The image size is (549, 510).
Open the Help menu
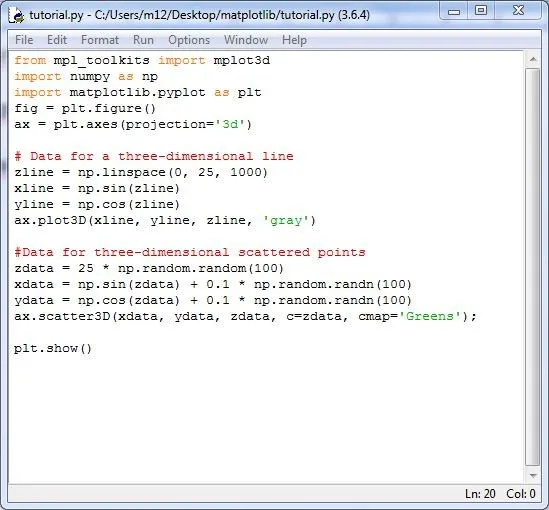[x=294, y=40]
